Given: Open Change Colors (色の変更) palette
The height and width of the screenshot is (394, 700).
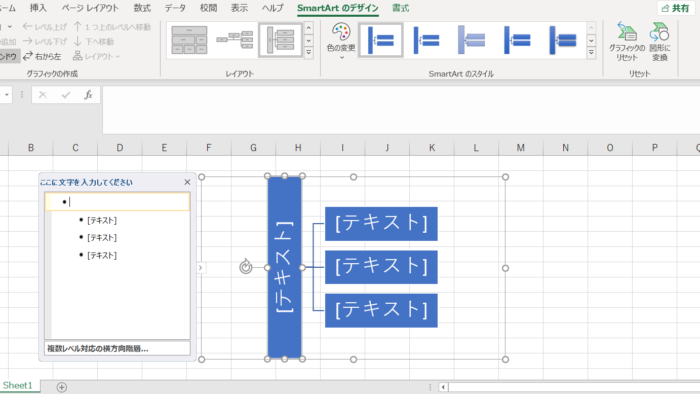Looking at the screenshot, I should [x=341, y=41].
